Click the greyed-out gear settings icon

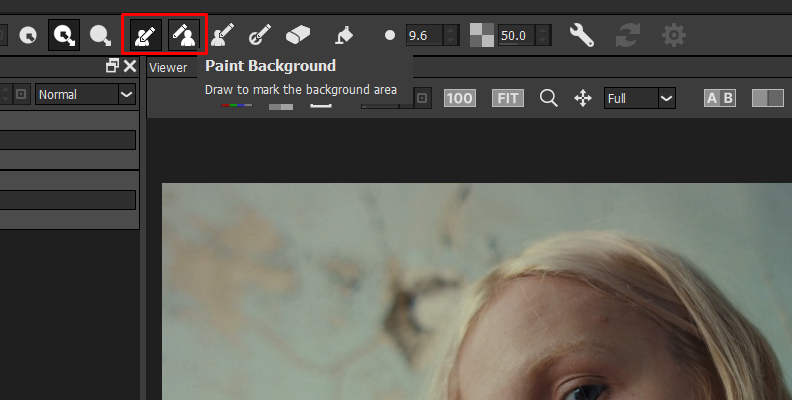tap(674, 35)
